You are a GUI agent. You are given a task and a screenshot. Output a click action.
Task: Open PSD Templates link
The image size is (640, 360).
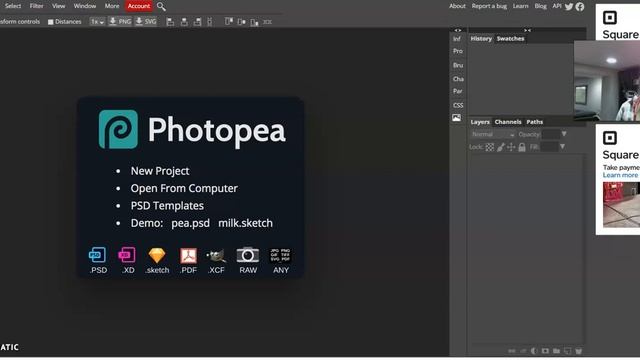pos(167,206)
